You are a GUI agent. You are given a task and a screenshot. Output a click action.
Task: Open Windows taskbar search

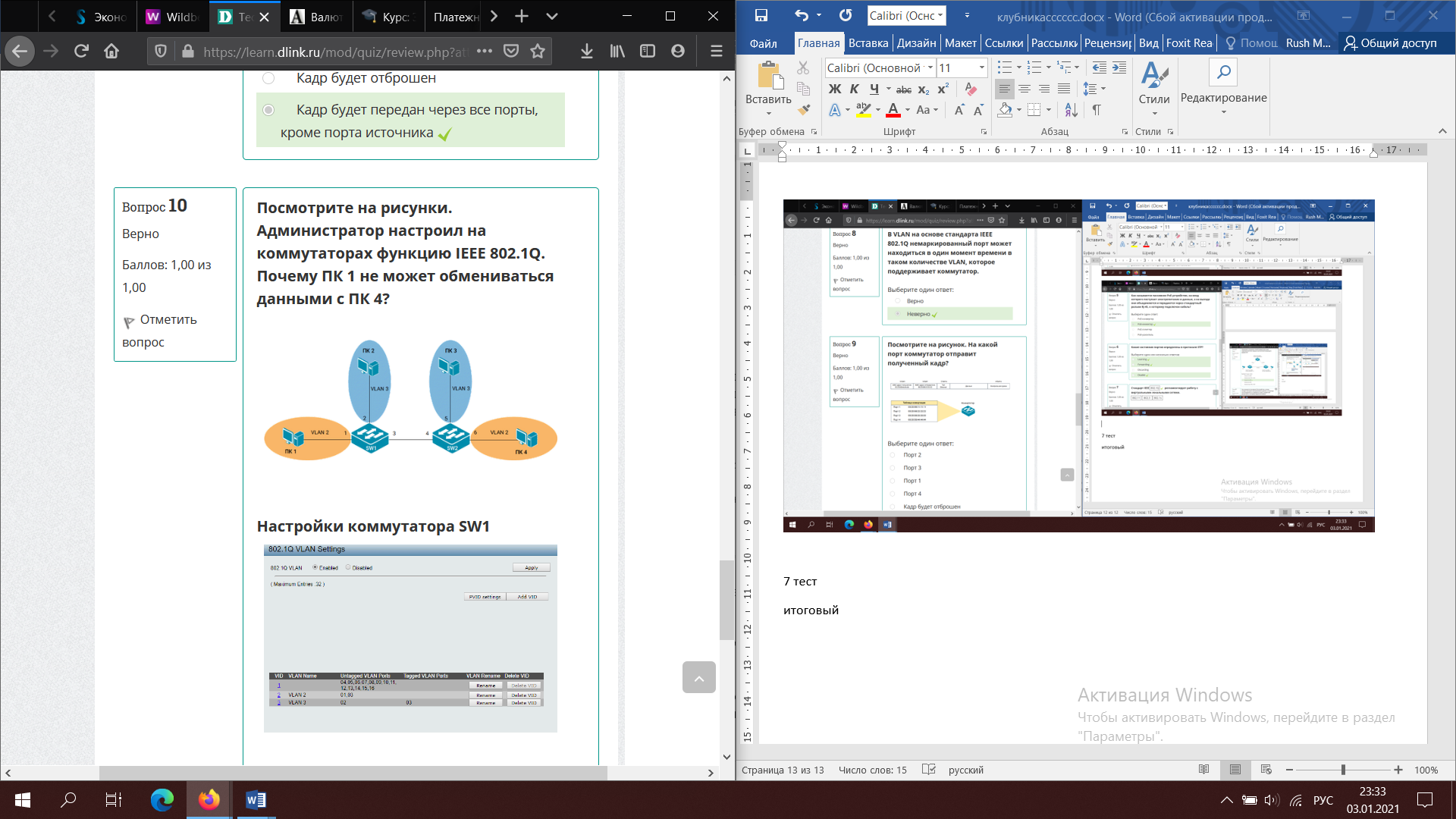coord(68,800)
